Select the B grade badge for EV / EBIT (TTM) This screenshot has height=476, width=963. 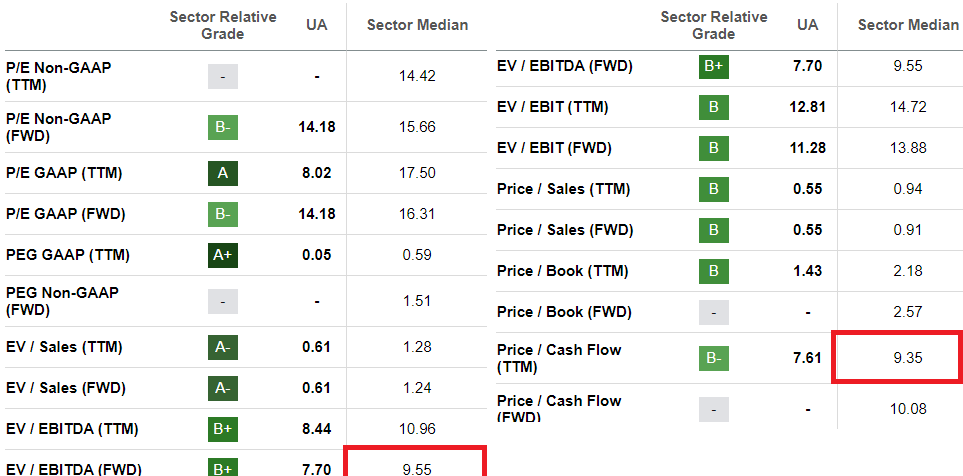tap(714, 107)
